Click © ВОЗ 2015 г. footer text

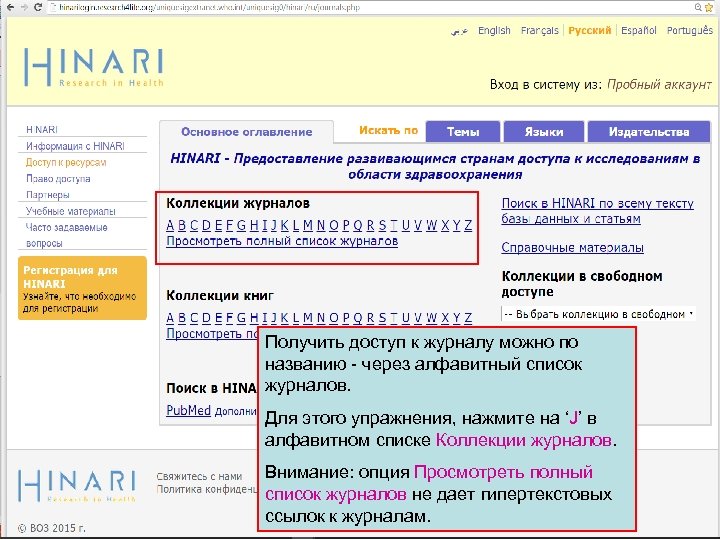51,528
